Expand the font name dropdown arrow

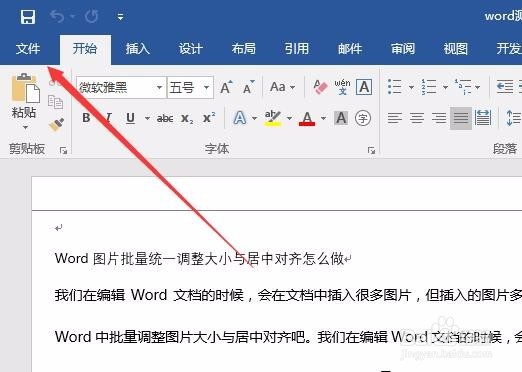(159, 88)
